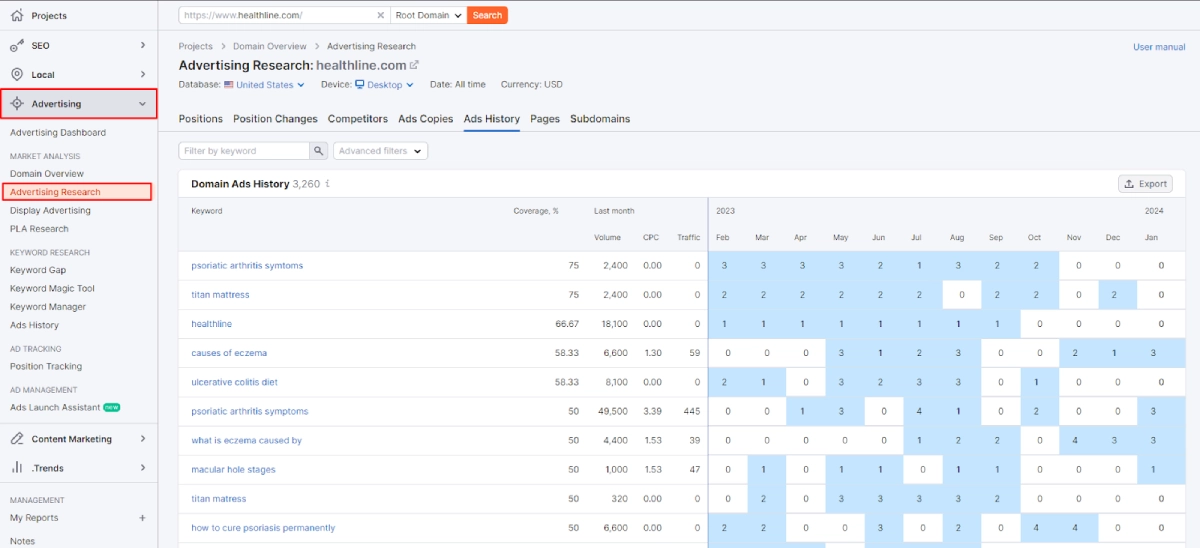The width and height of the screenshot is (1200, 548).
Task: Click the Filter by keyword field
Action: (x=244, y=151)
